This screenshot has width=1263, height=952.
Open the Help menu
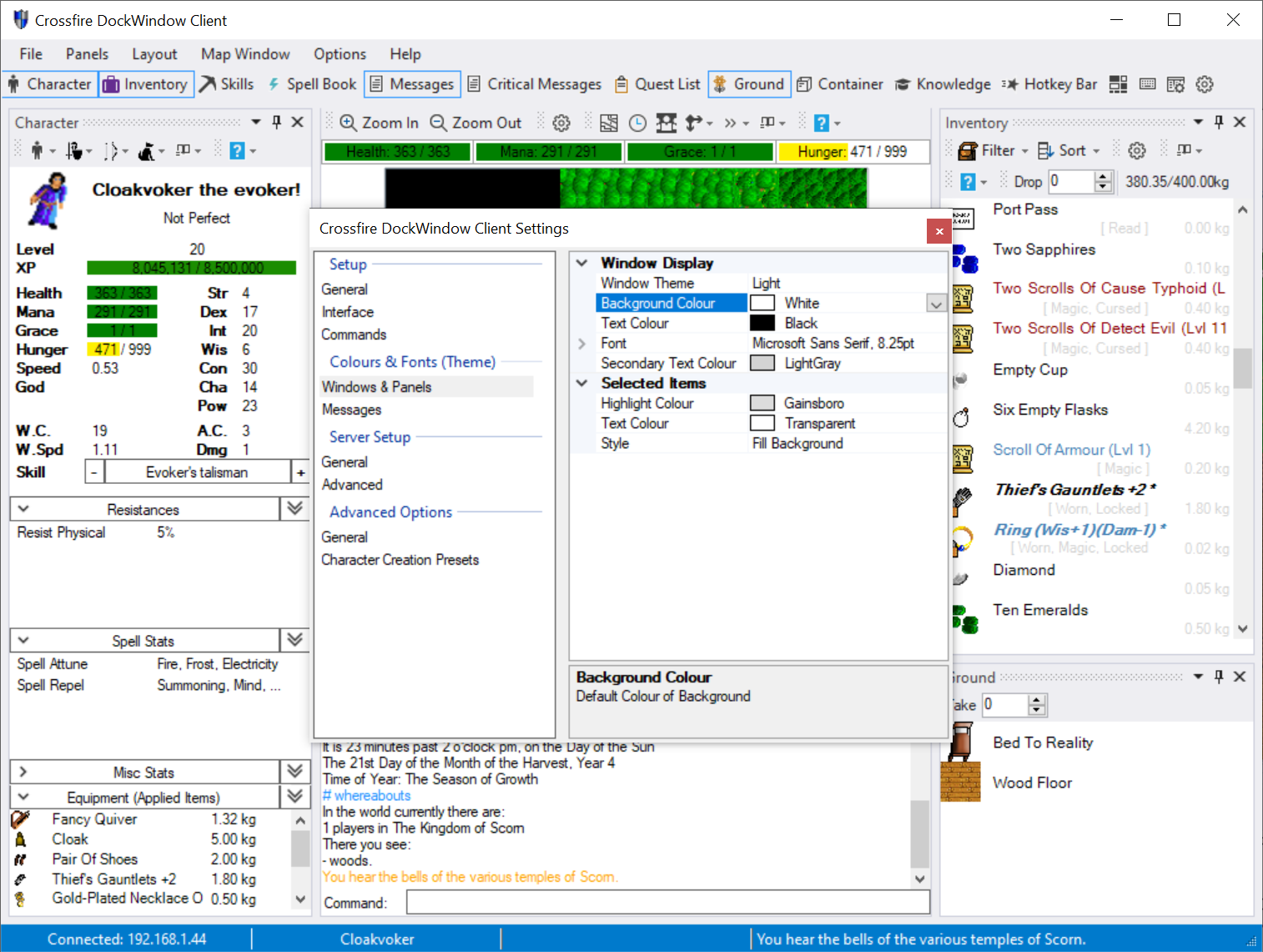click(x=405, y=54)
